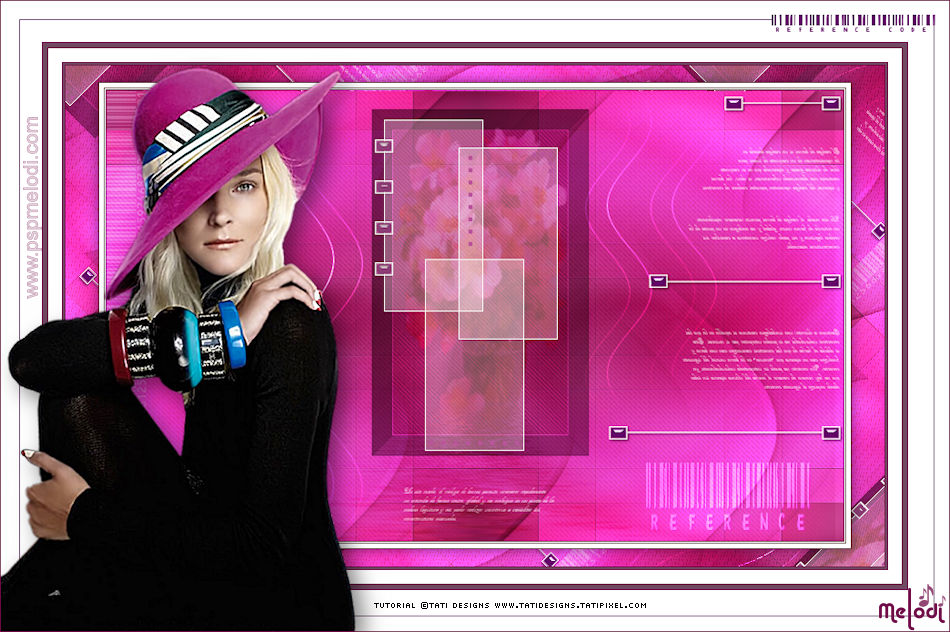Click the REFERENCE label under the barcode
Screen dimensions: 950x632
(728, 522)
